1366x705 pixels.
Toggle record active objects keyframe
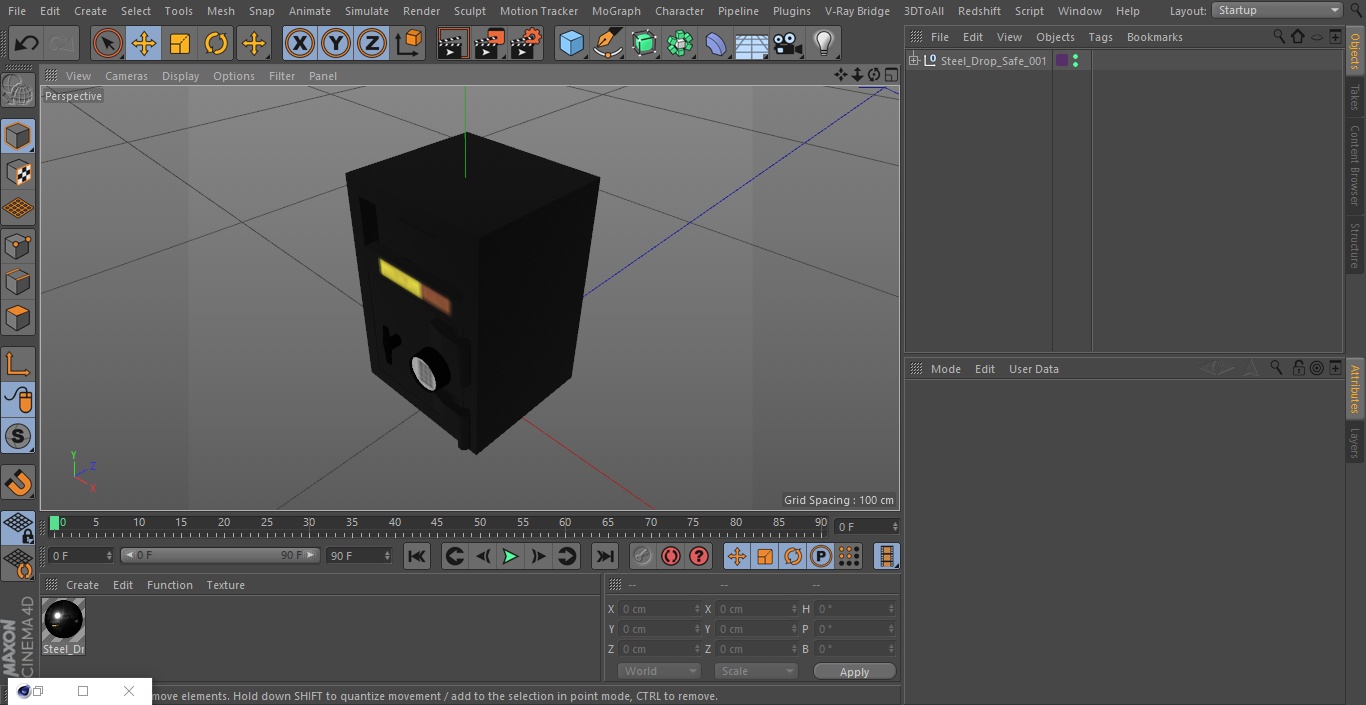tap(643, 556)
